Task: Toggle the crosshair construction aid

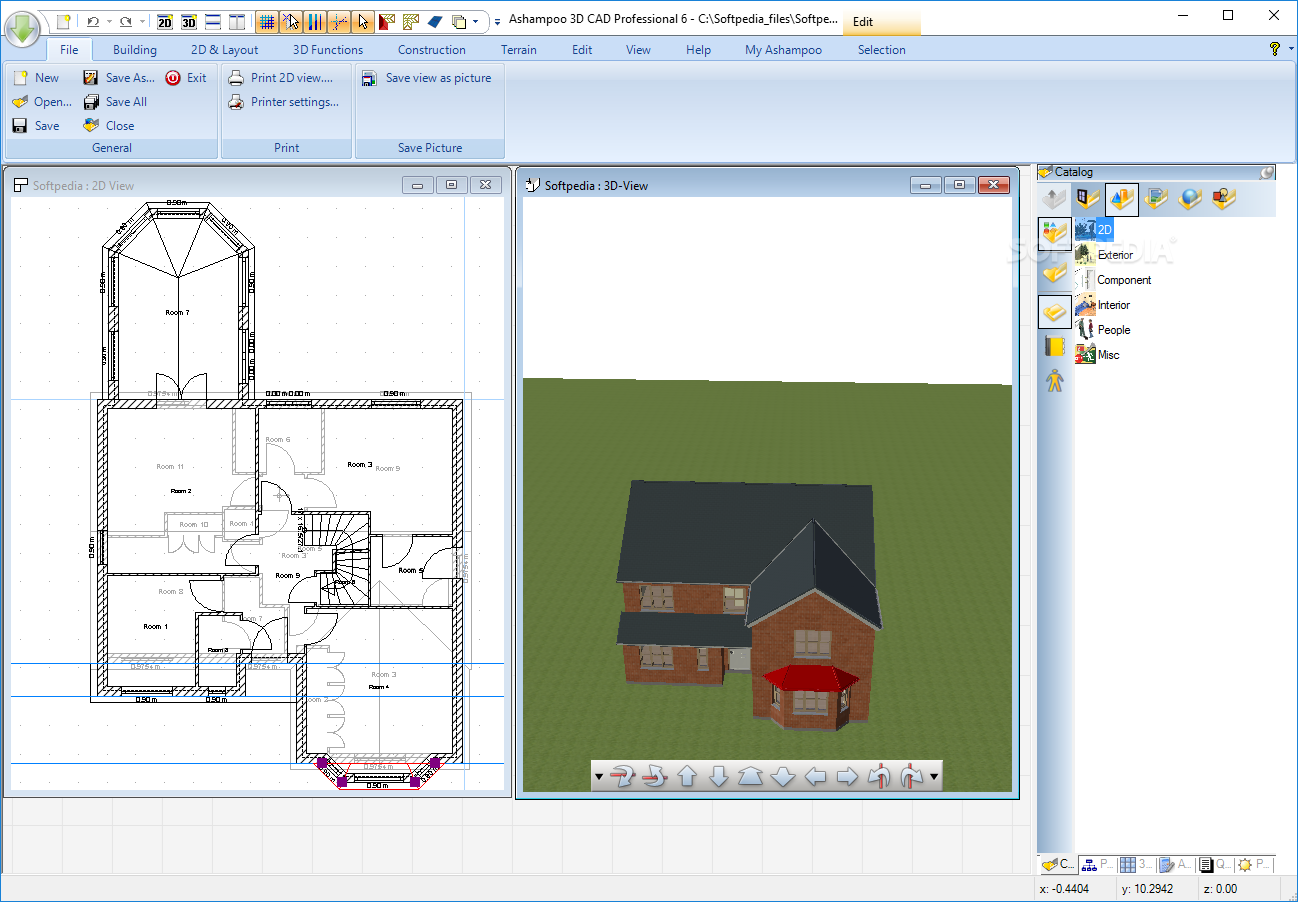Action: coord(339,21)
